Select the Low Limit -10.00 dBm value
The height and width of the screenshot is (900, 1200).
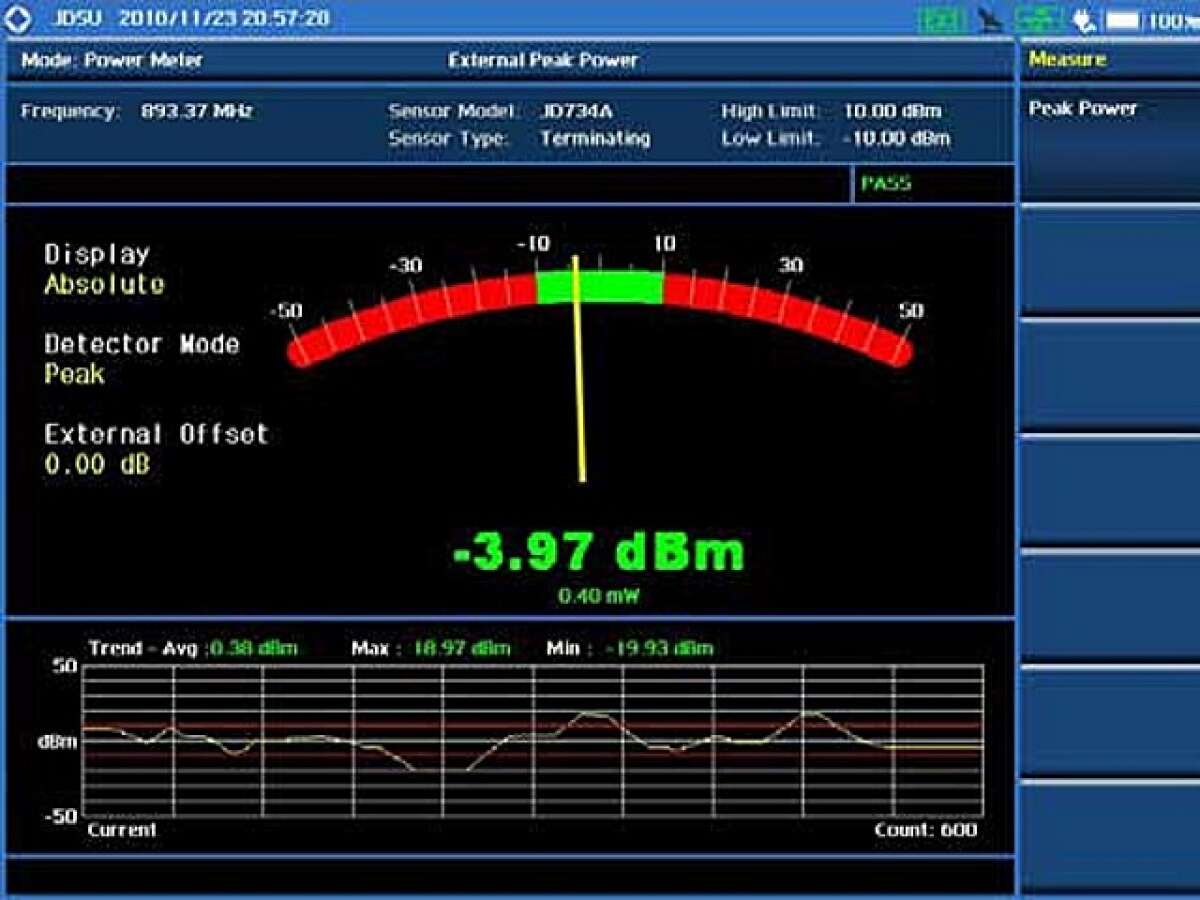[896, 139]
